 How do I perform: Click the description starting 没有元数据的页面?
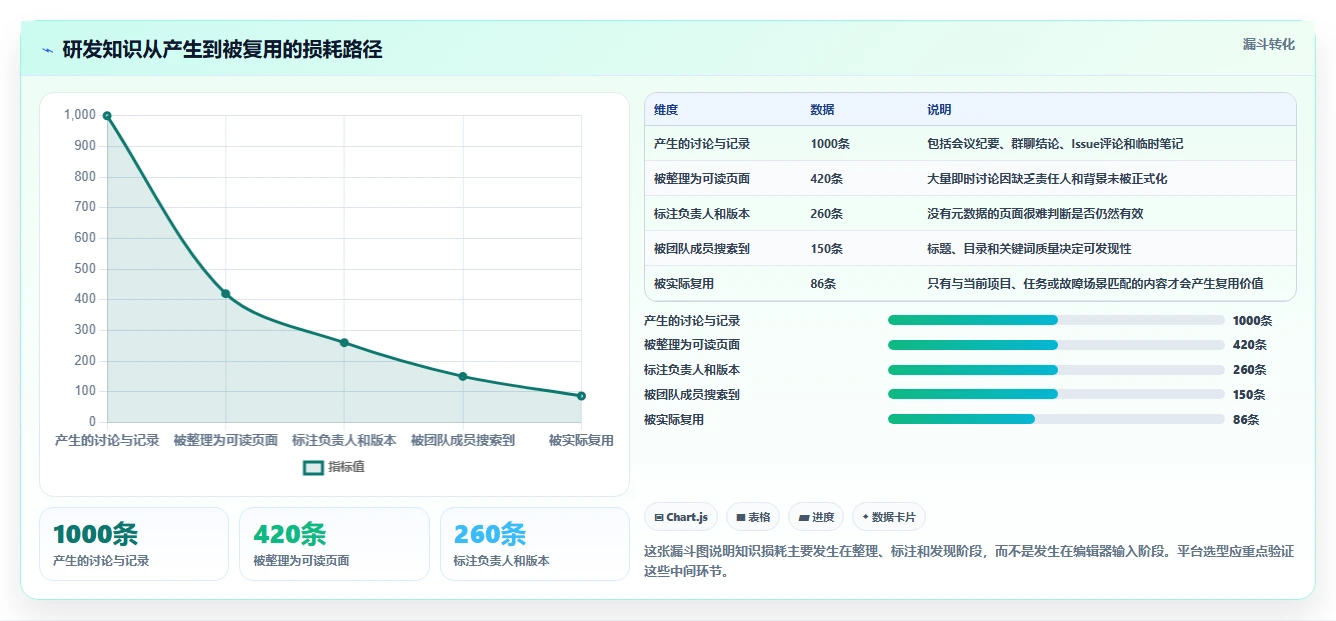(x=1035, y=214)
